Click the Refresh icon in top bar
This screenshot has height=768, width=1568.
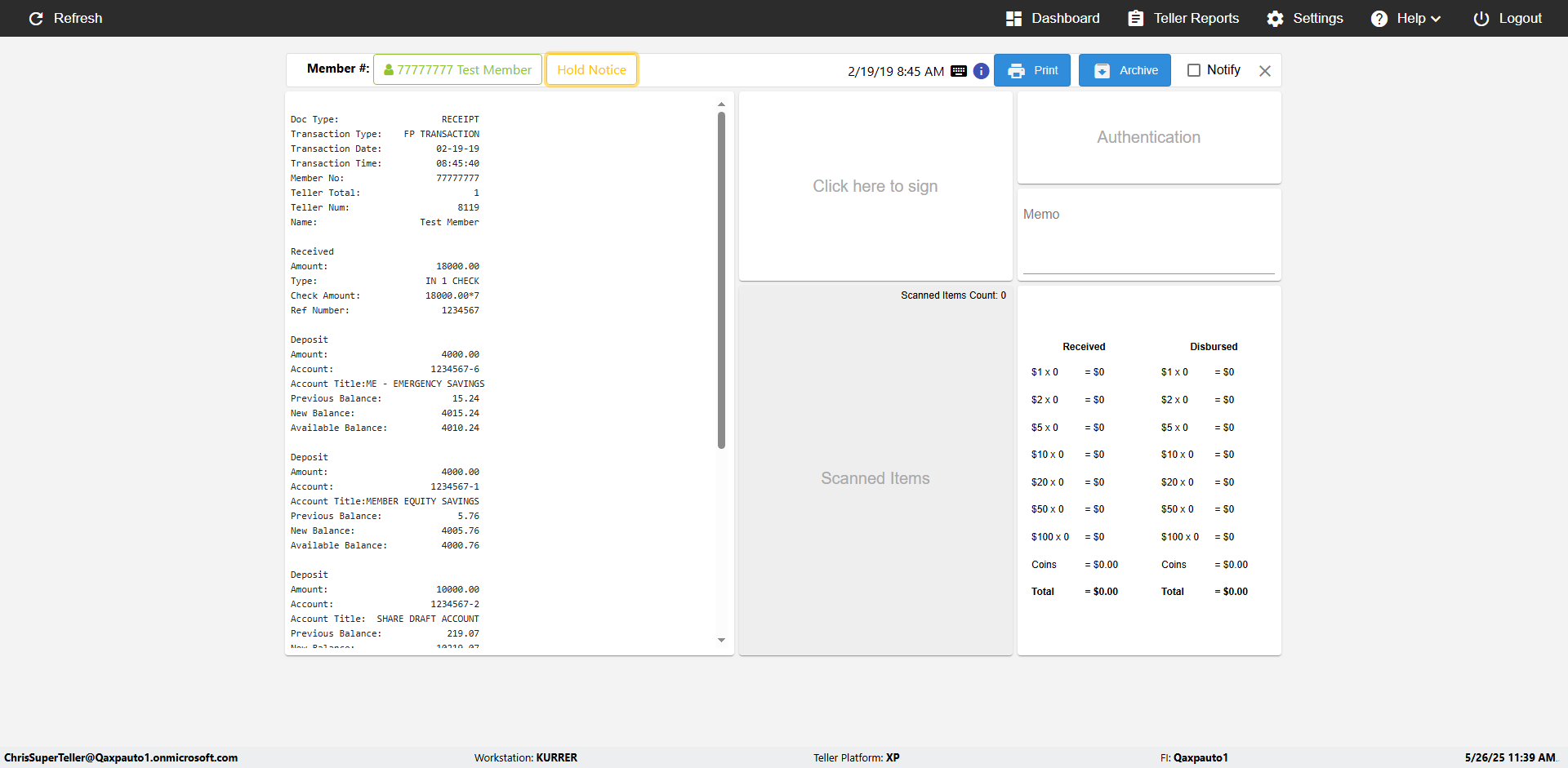coord(36,18)
